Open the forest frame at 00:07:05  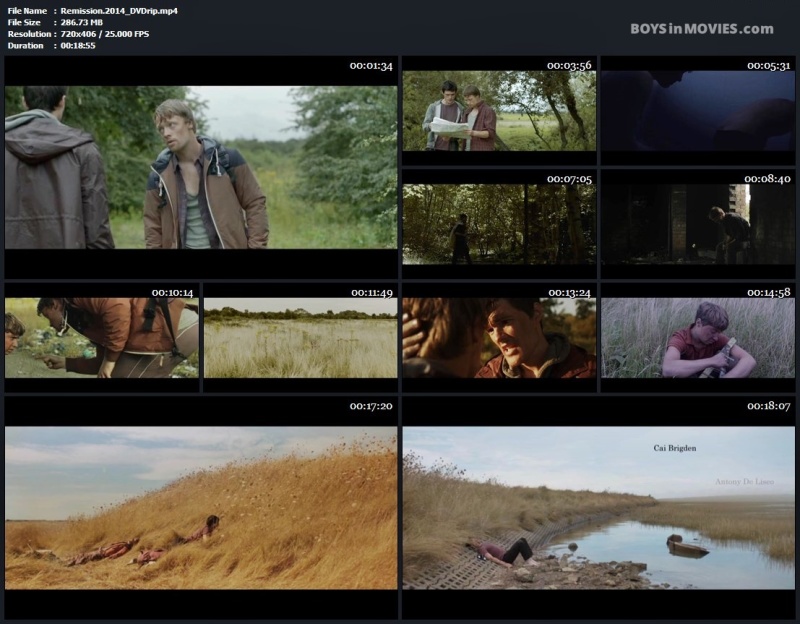(499, 224)
